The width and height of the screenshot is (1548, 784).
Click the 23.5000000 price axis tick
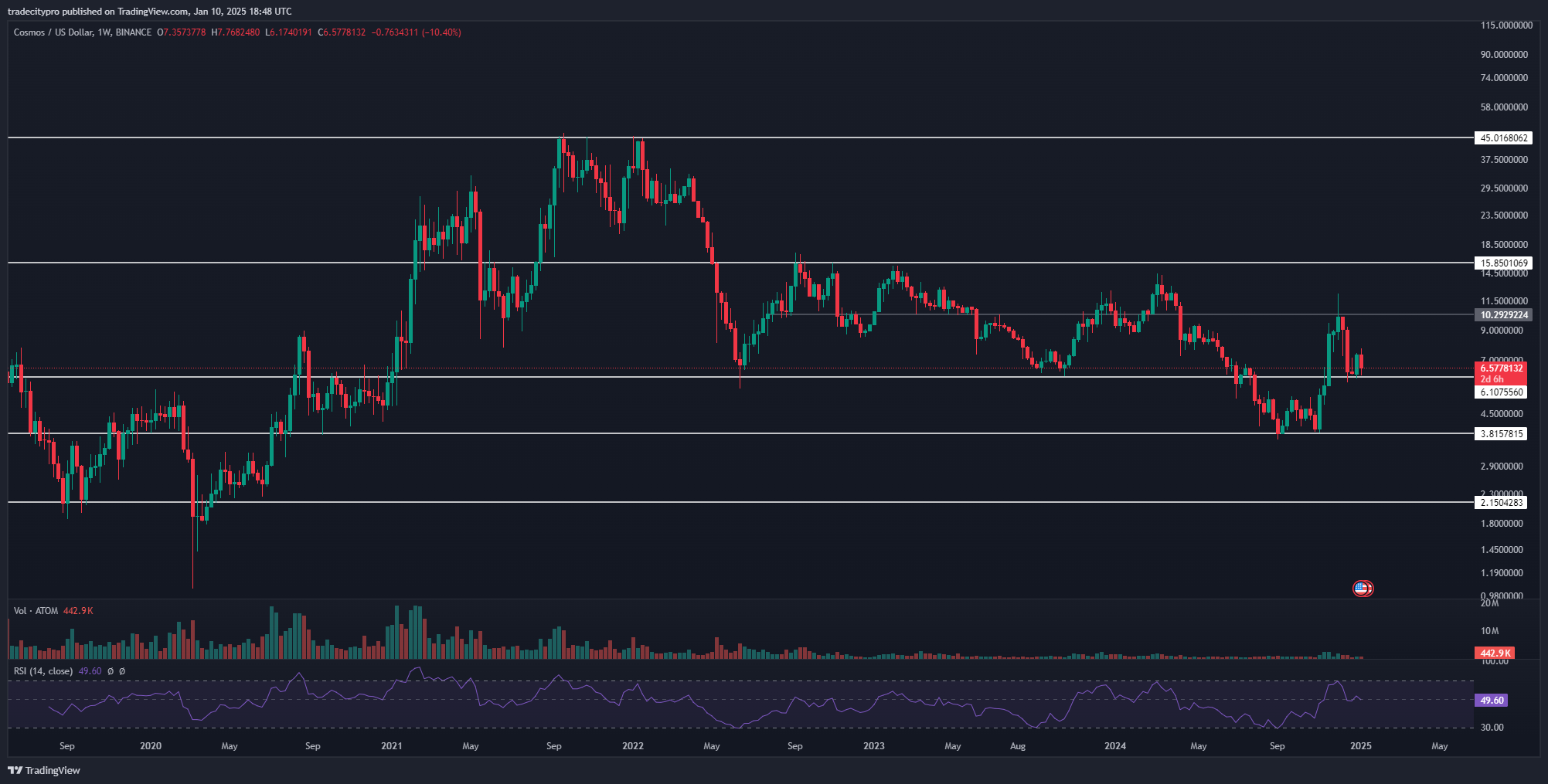tap(1504, 216)
